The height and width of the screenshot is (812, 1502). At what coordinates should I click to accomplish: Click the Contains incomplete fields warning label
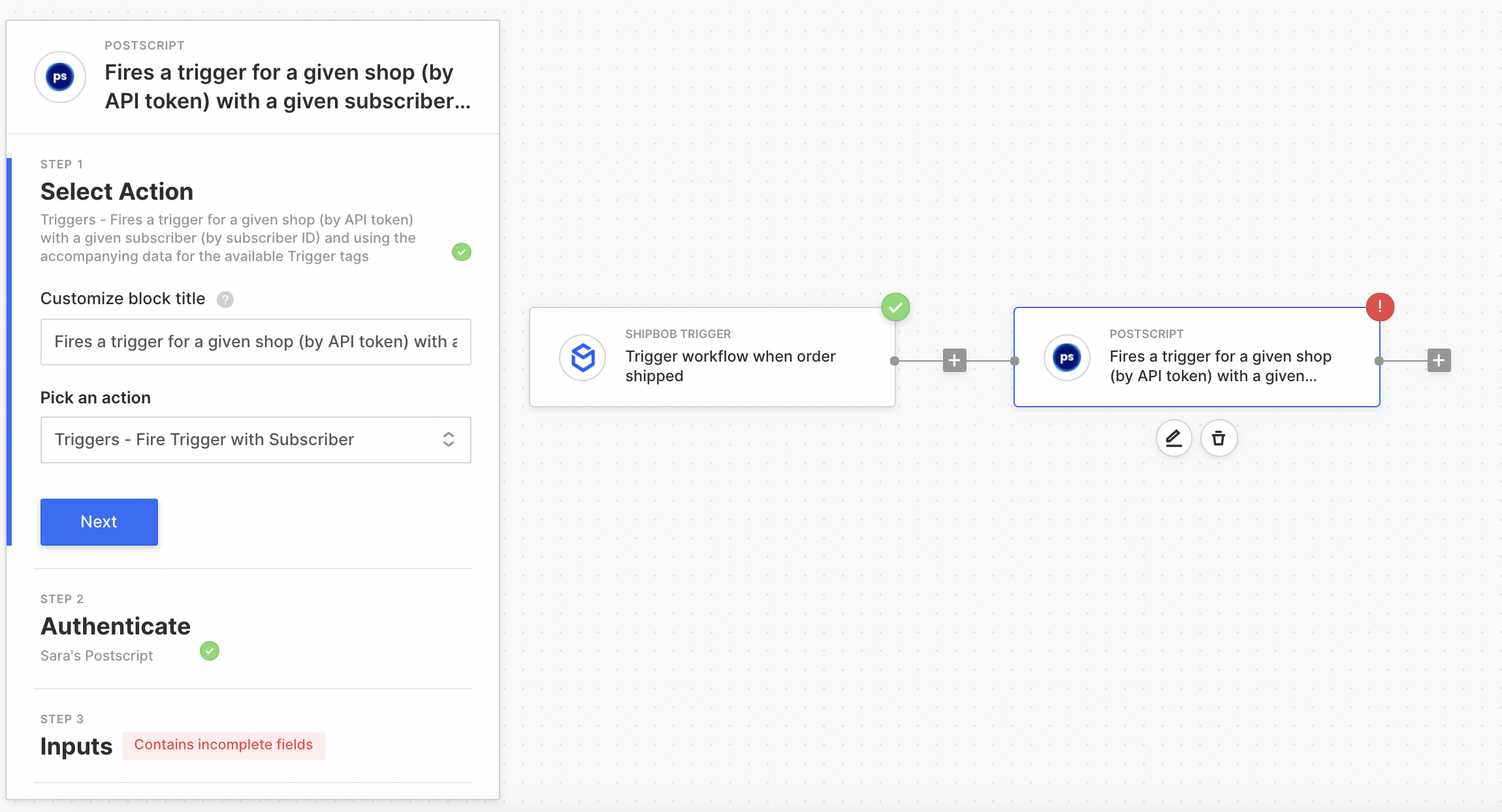(x=223, y=745)
